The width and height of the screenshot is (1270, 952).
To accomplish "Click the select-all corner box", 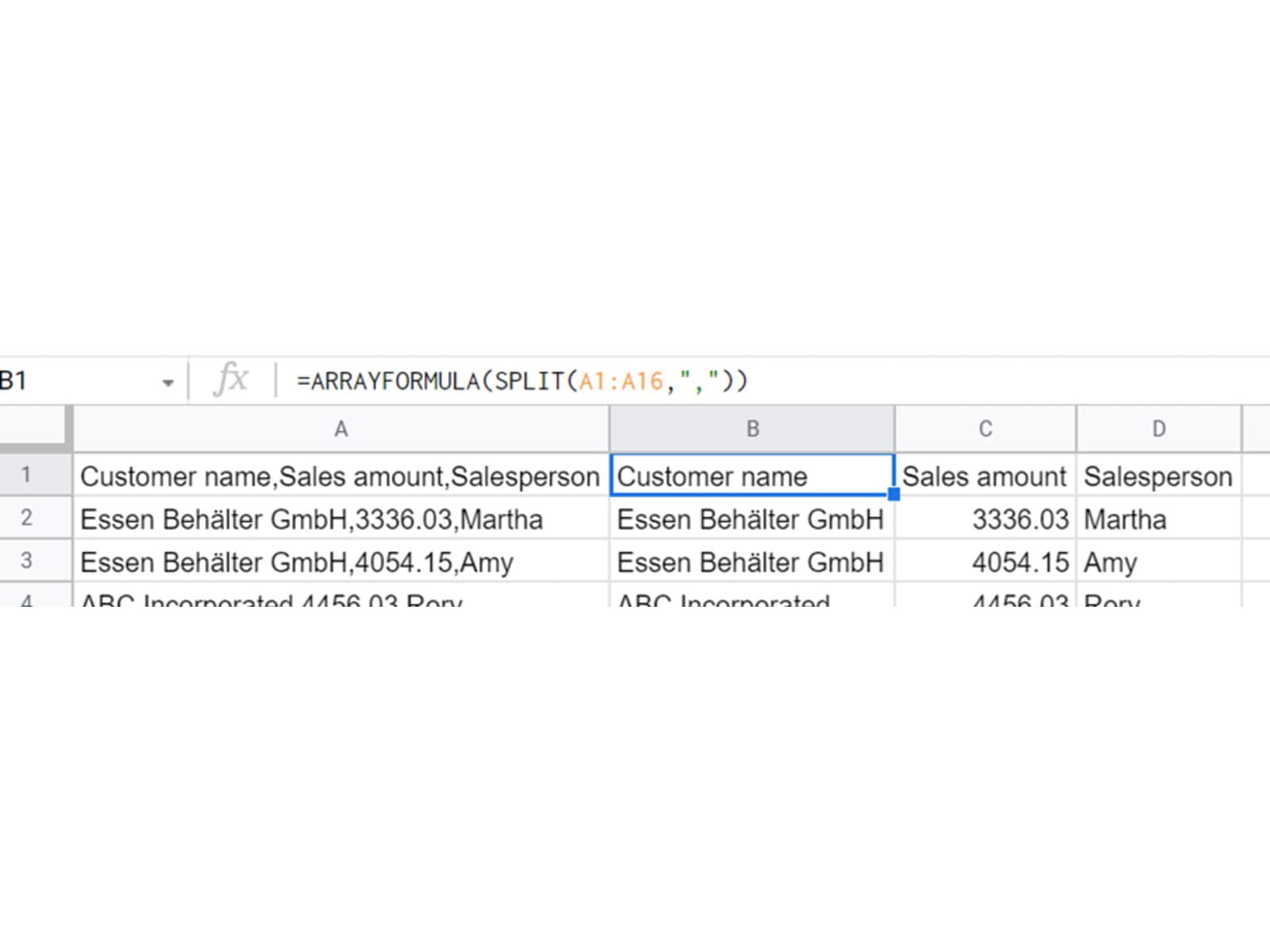I will click(35, 428).
